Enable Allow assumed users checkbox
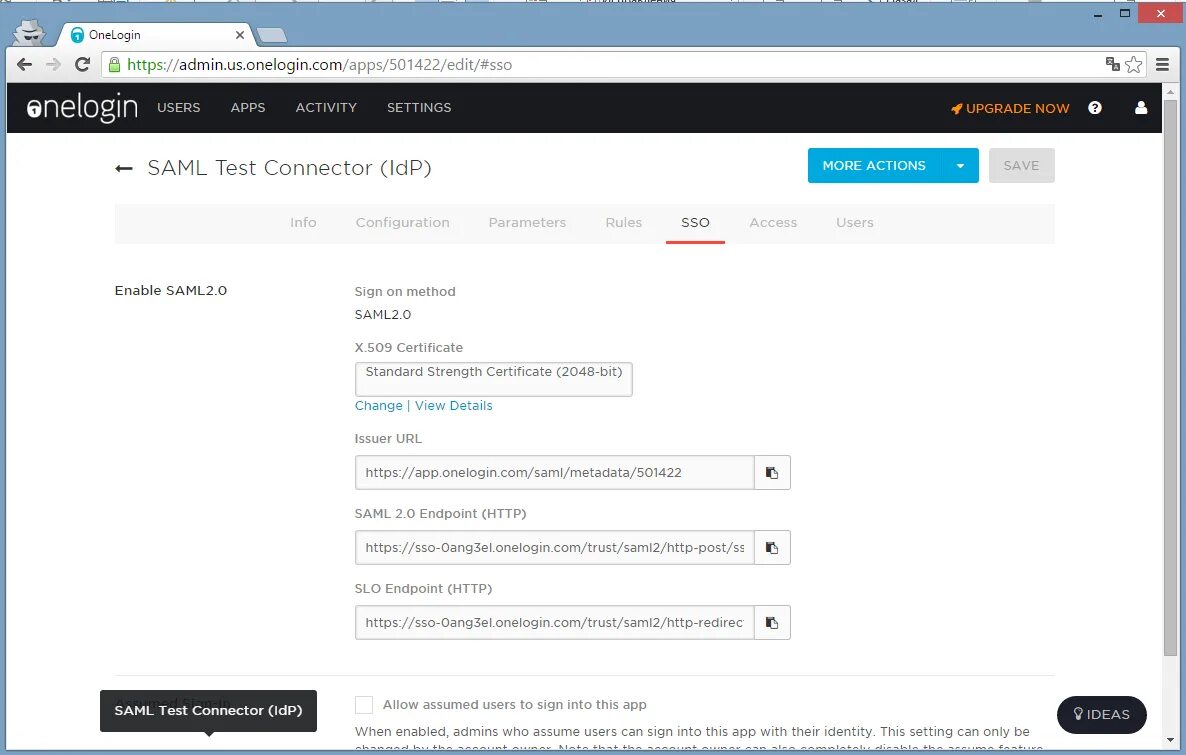Viewport: 1186px width, 755px height. [x=364, y=705]
